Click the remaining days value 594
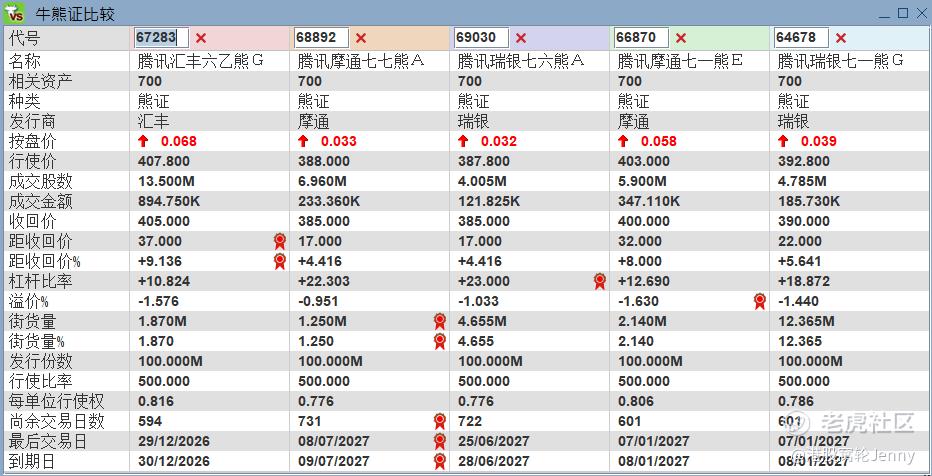 (x=150, y=421)
